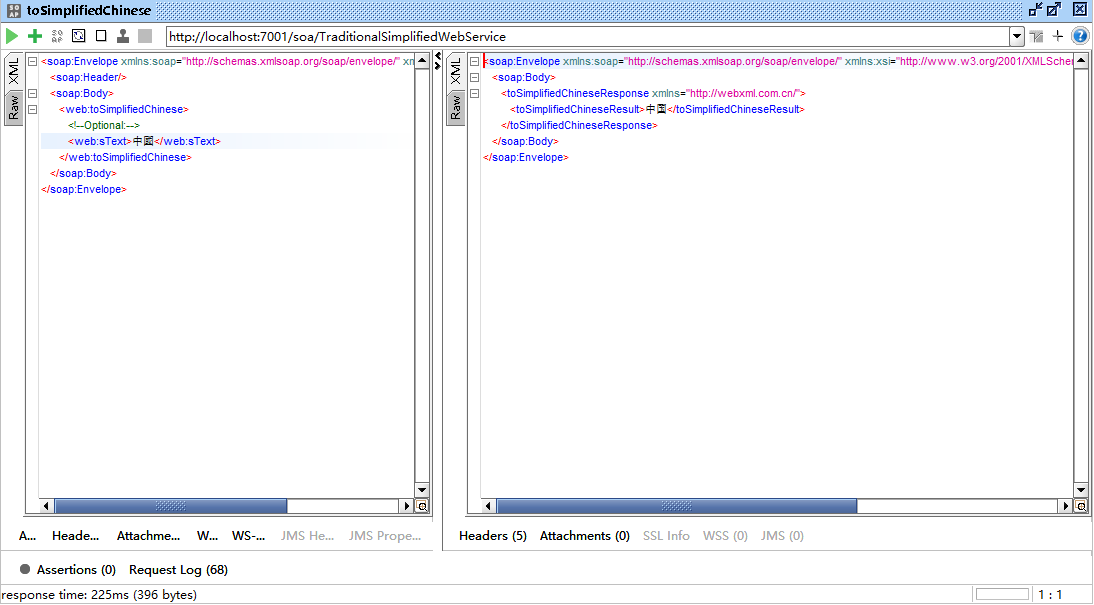
Task: Open the request 'Heade...' tab
Action: point(75,536)
